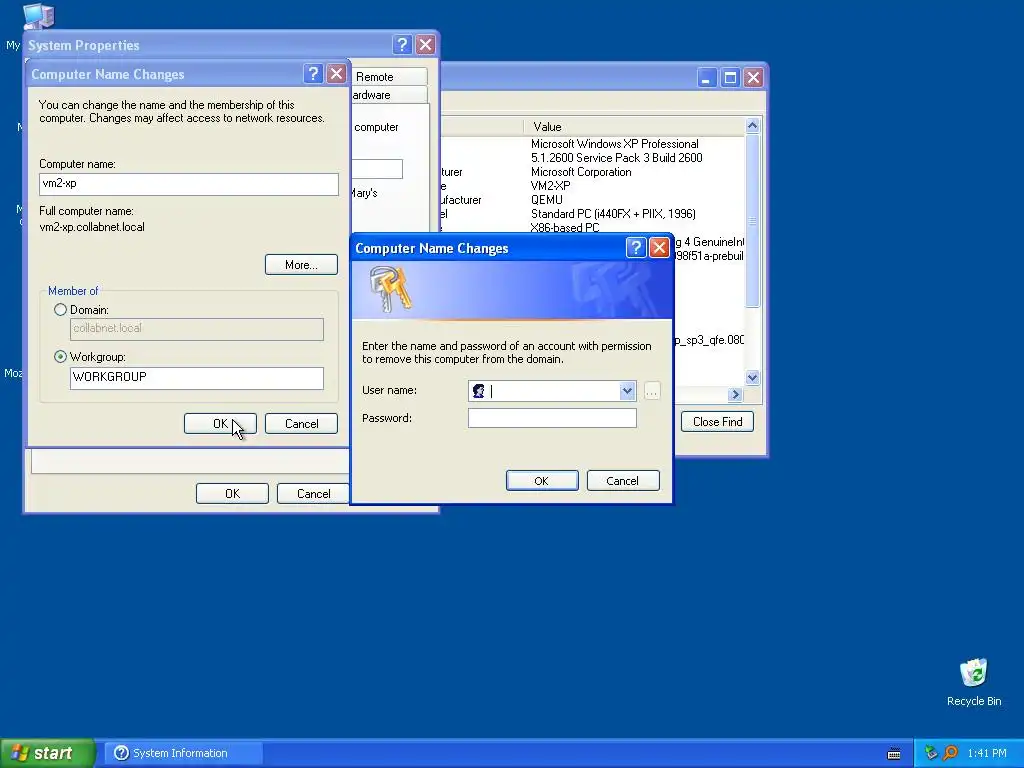Click horizontal scroll right arrow in System Information
The image size is (1024, 768).
(x=735, y=394)
